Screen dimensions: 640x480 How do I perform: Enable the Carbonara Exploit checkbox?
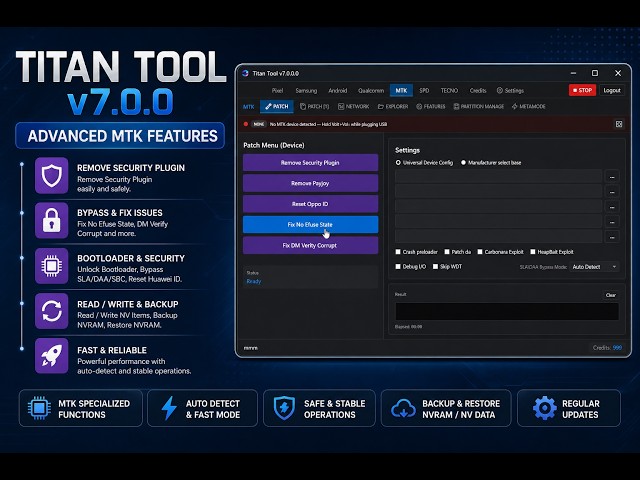coord(480,252)
